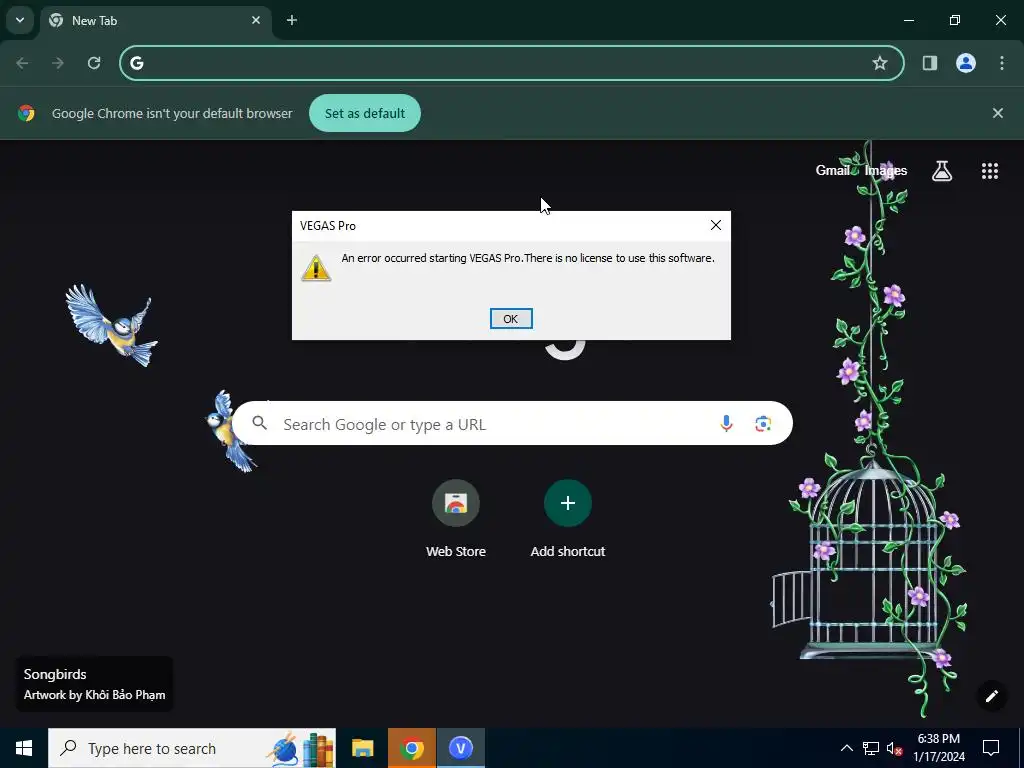Click the search highlights illustration in taskbar search

point(302,748)
